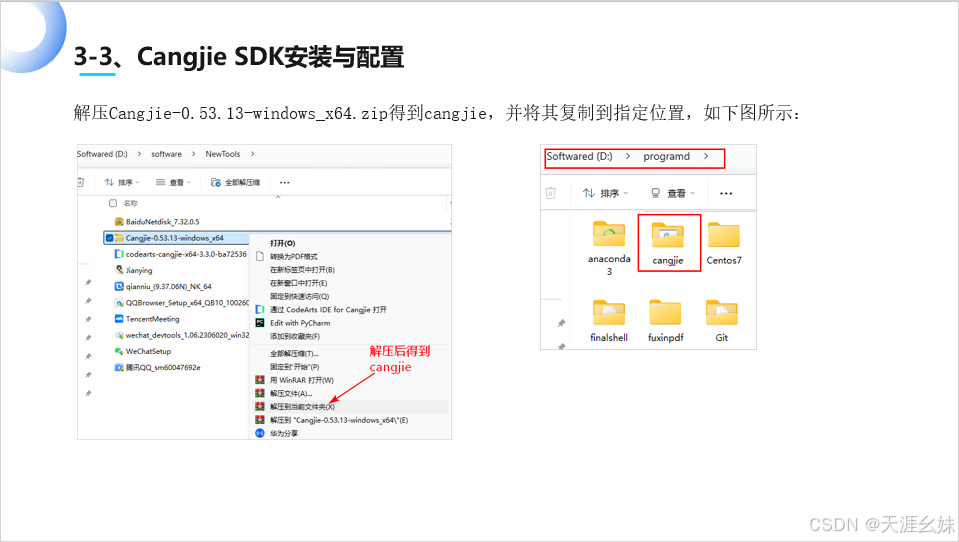Click the WinRAR icon beside 用 WinRAR 打开(W)
Image resolution: width=959 pixels, height=542 pixels.
point(260,380)
